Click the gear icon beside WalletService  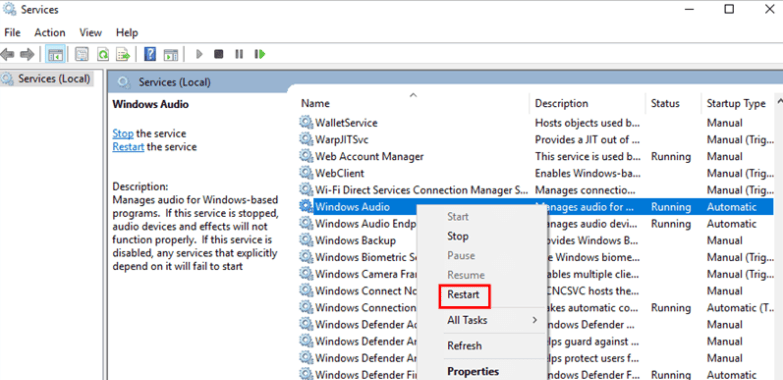pyautogui.click(x=306, y=122)
